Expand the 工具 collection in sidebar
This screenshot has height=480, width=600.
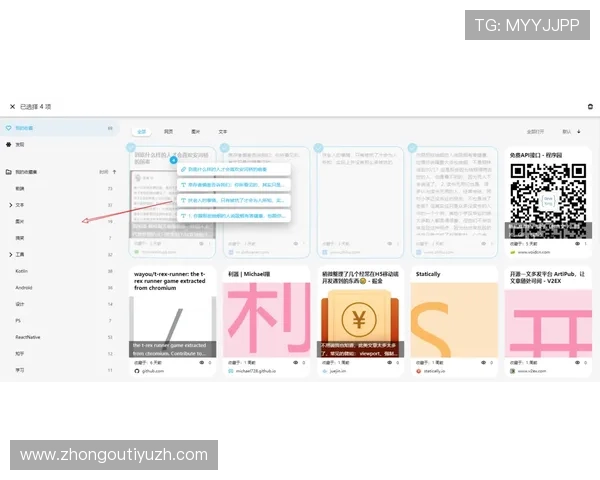click(10, 255)
